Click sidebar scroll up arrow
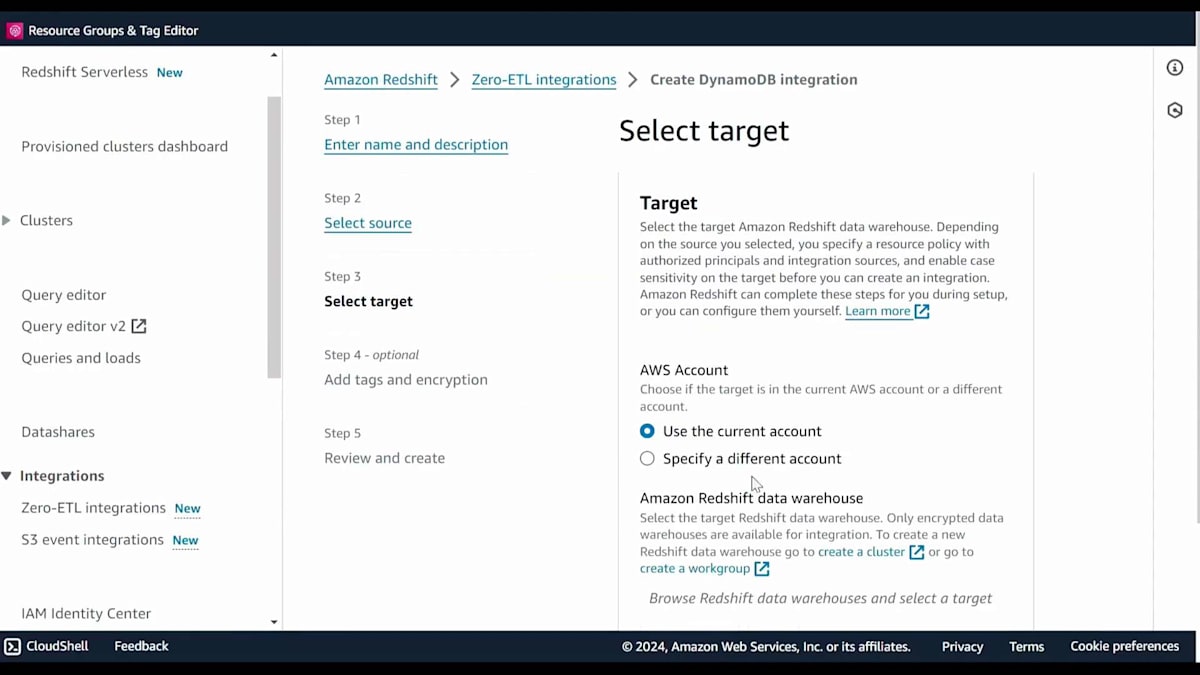The width and height of the screenshot is (1200, 675). coord(274,55)
